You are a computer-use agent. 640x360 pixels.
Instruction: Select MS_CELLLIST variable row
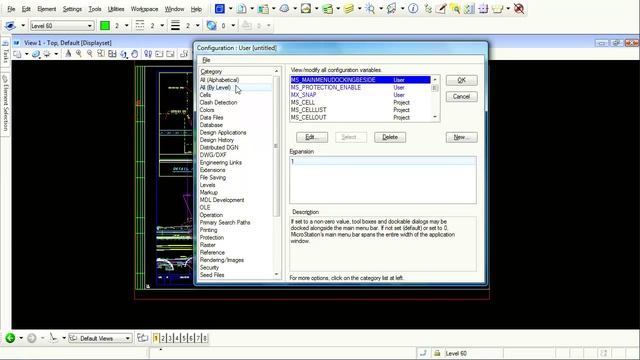360,110
